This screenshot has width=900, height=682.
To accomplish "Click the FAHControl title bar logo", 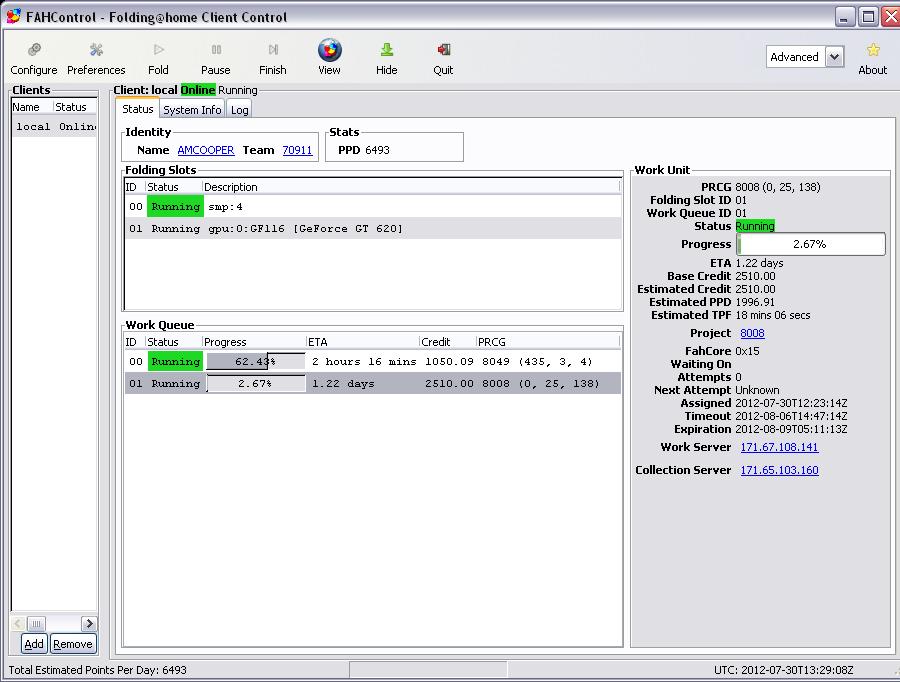I will [x=13, y=16].
